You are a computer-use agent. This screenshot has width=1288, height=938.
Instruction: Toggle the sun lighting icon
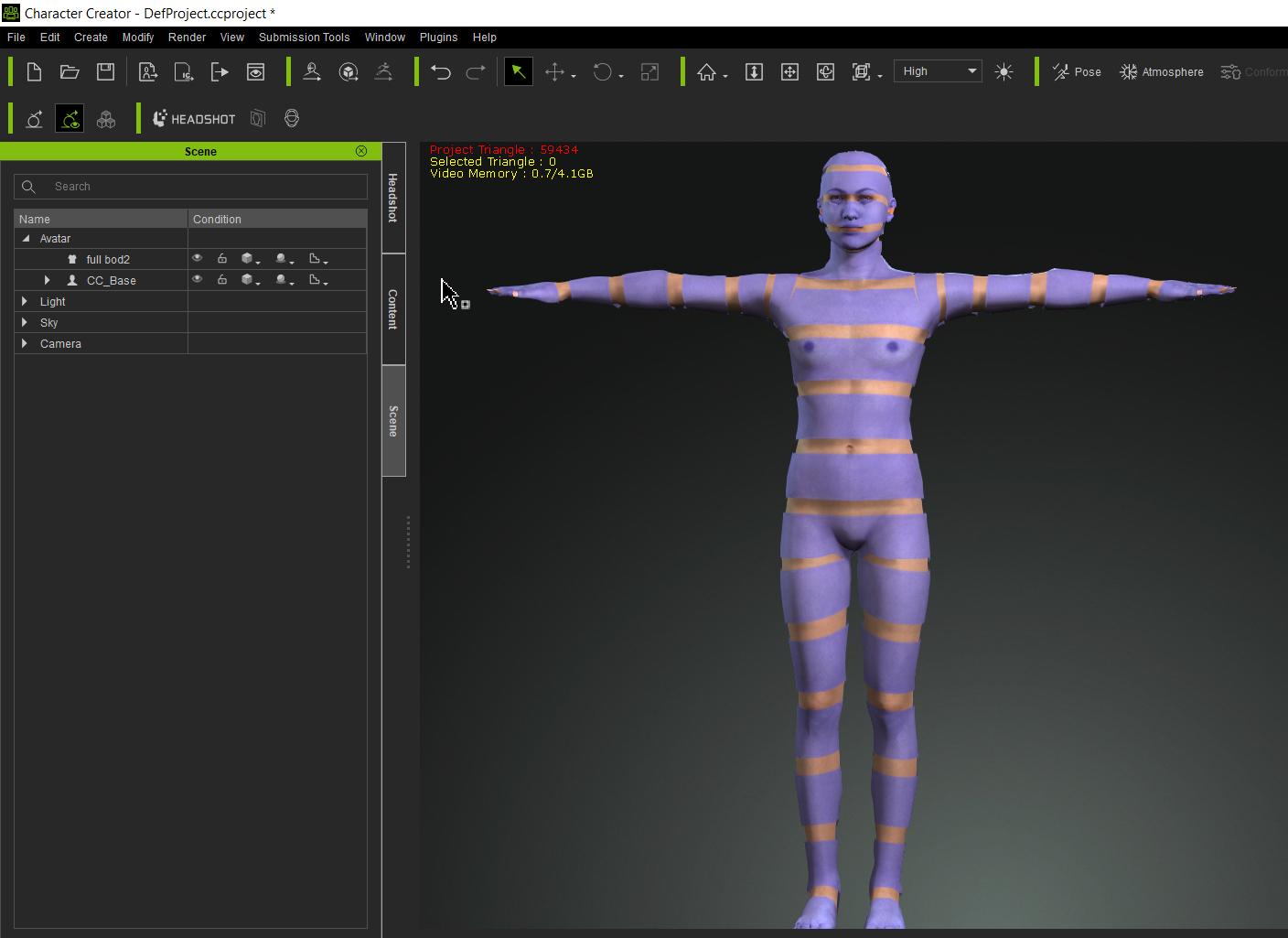[1004, 72]
